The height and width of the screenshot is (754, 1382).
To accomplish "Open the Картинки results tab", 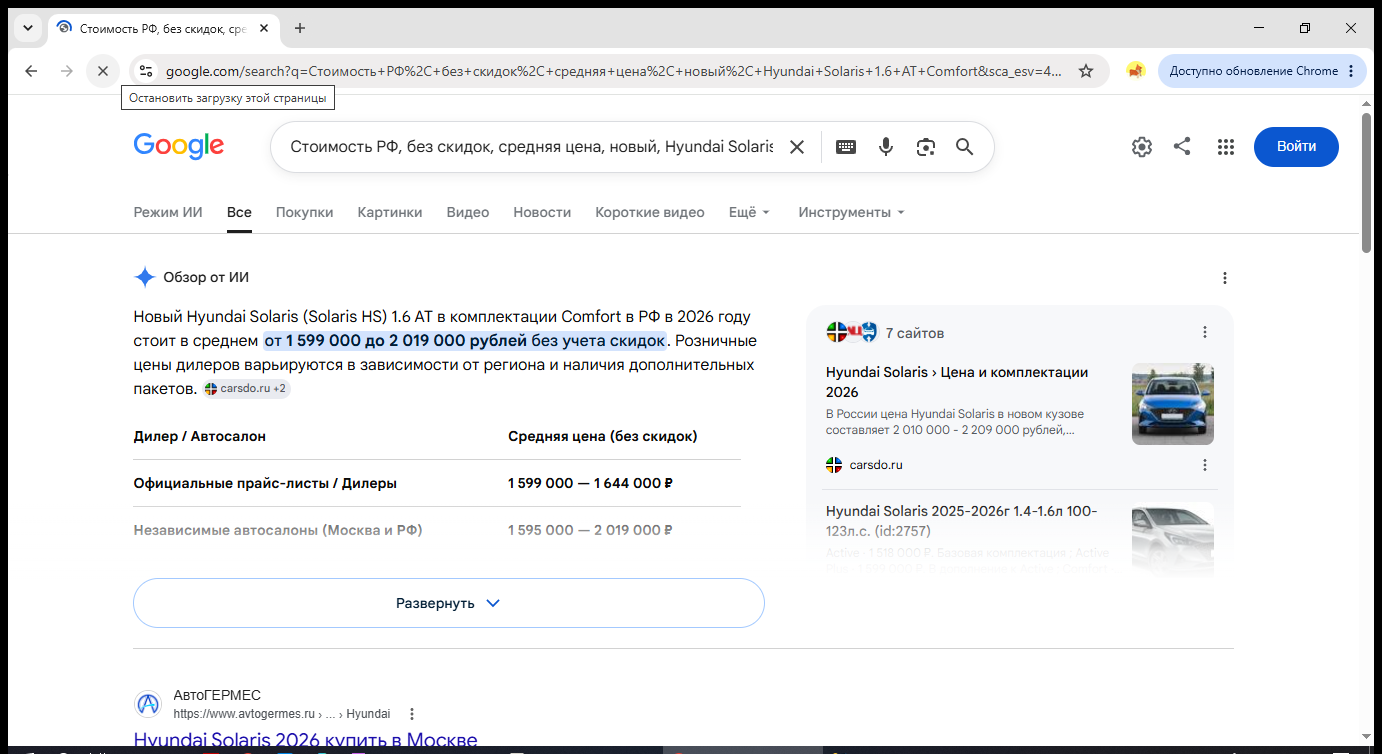I will click(390, 212).
